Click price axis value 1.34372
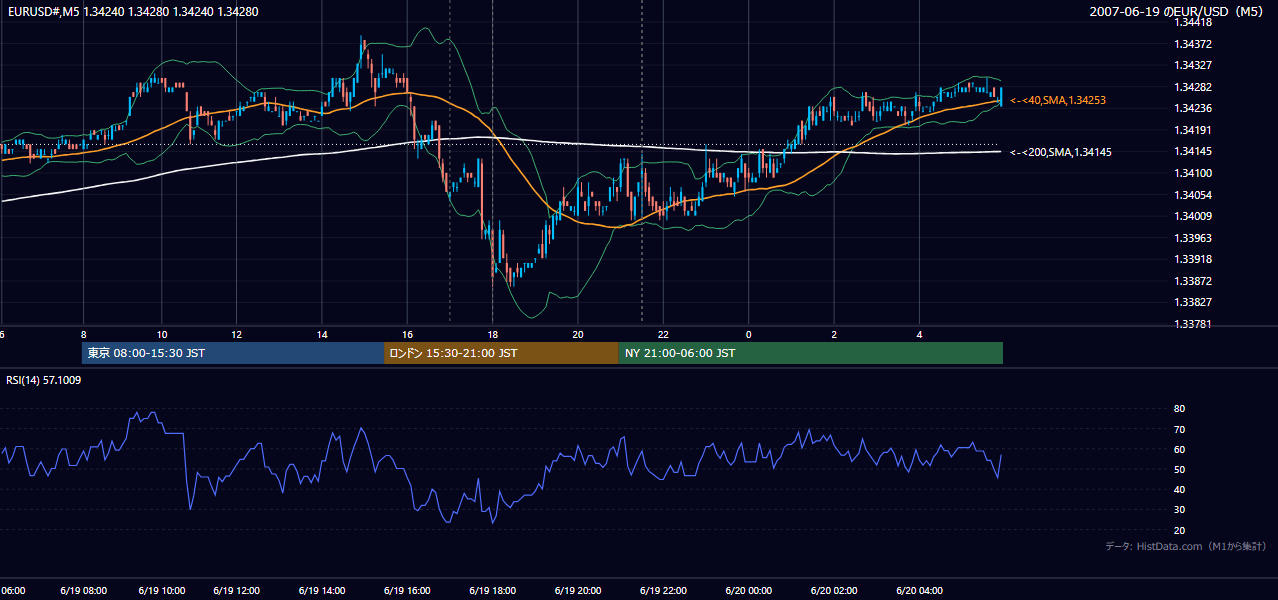 [x=1194, y=44]
